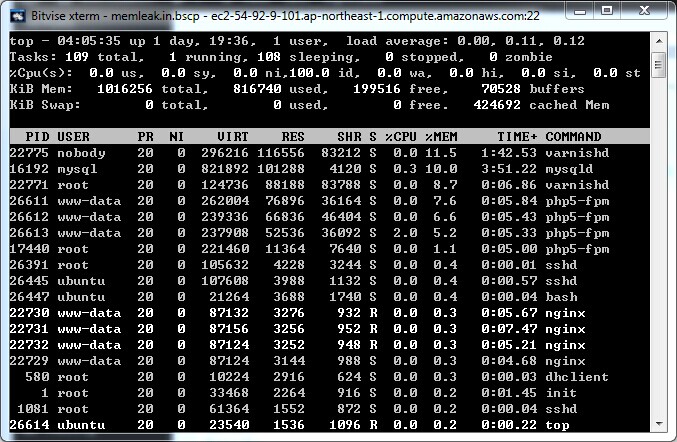Click the TIME+ column header

[517, 137]
